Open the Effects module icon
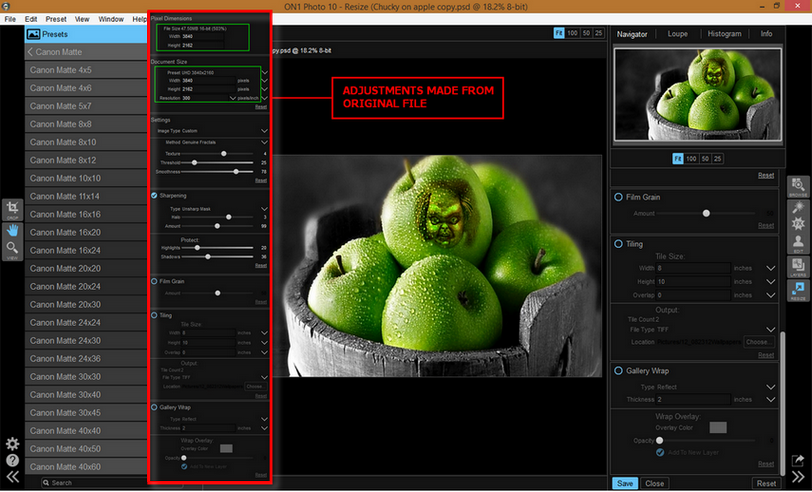Viewport: 812px width, 492px height. pos(798,224)
